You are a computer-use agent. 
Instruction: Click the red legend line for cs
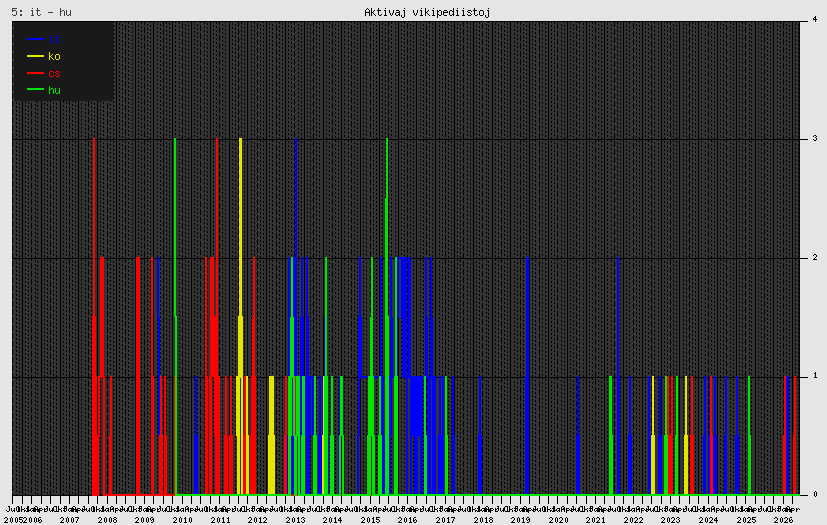point(35,73)
